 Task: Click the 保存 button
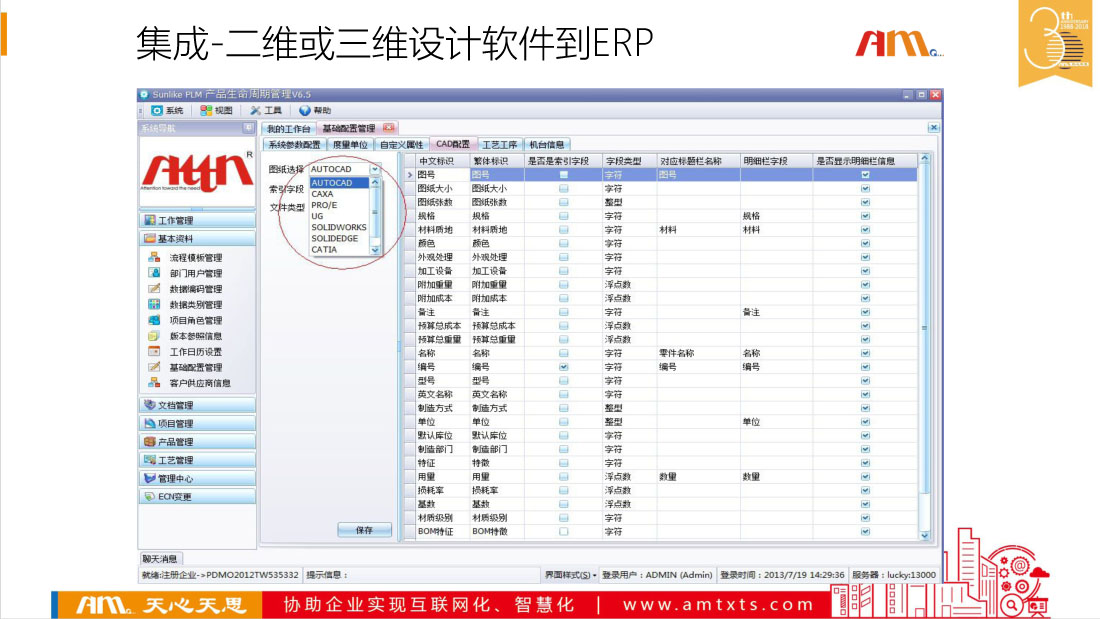point(364,530)
